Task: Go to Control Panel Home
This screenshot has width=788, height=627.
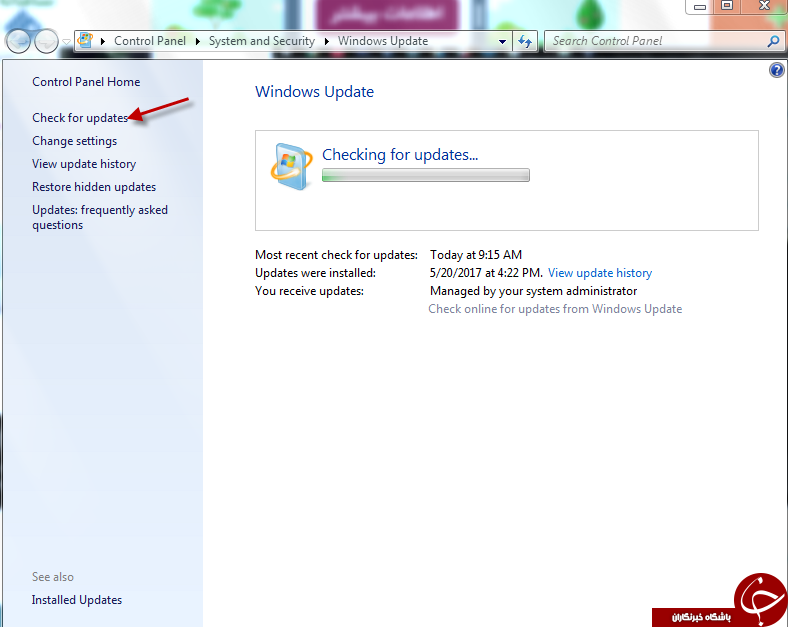Action: (x=86, y=82)
